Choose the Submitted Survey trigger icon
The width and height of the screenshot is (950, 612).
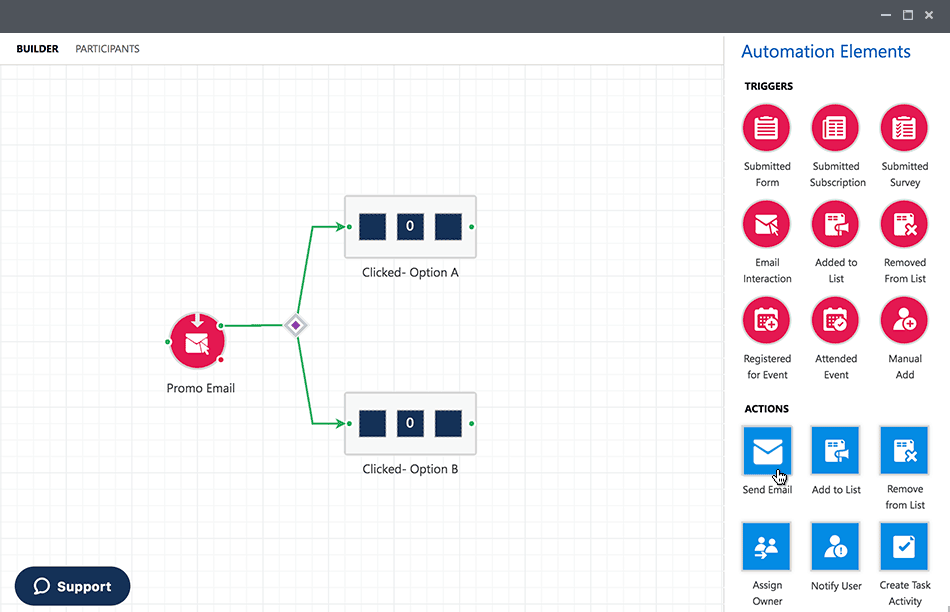(904, 129)
